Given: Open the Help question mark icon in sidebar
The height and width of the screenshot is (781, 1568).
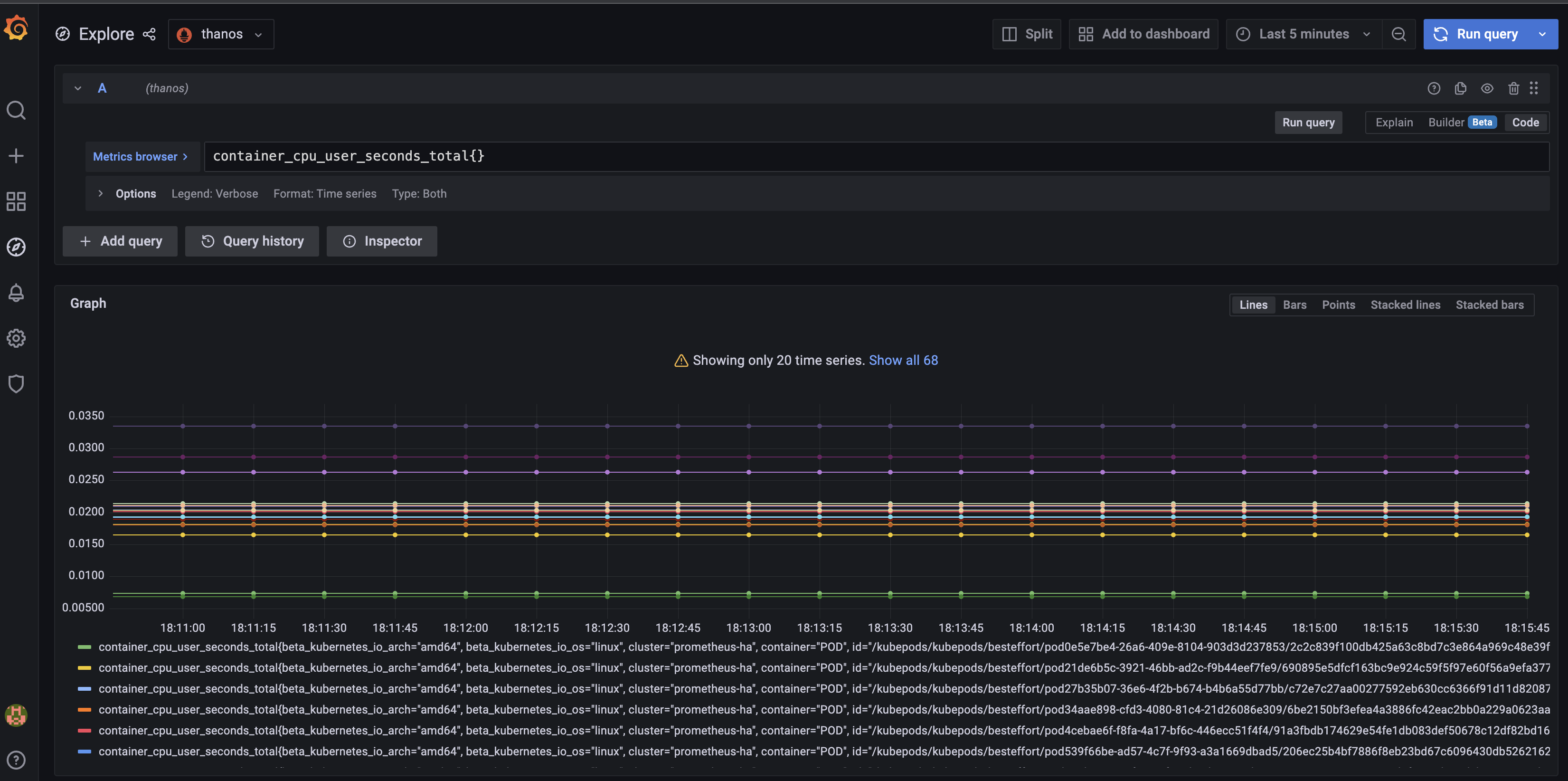Looking at the screenshot, I should coord(17,760).
